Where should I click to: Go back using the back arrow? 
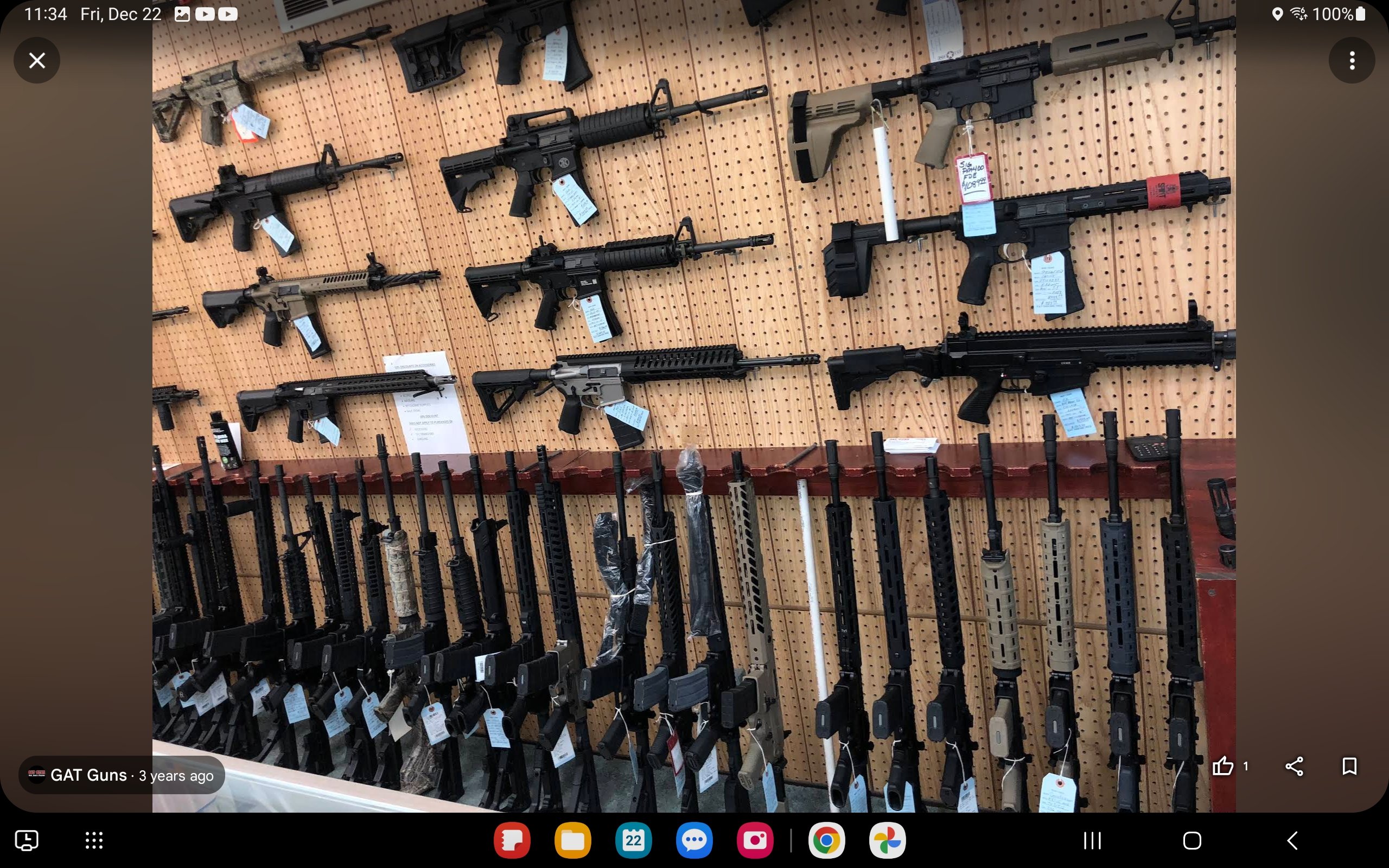(x=1292, y=841)
